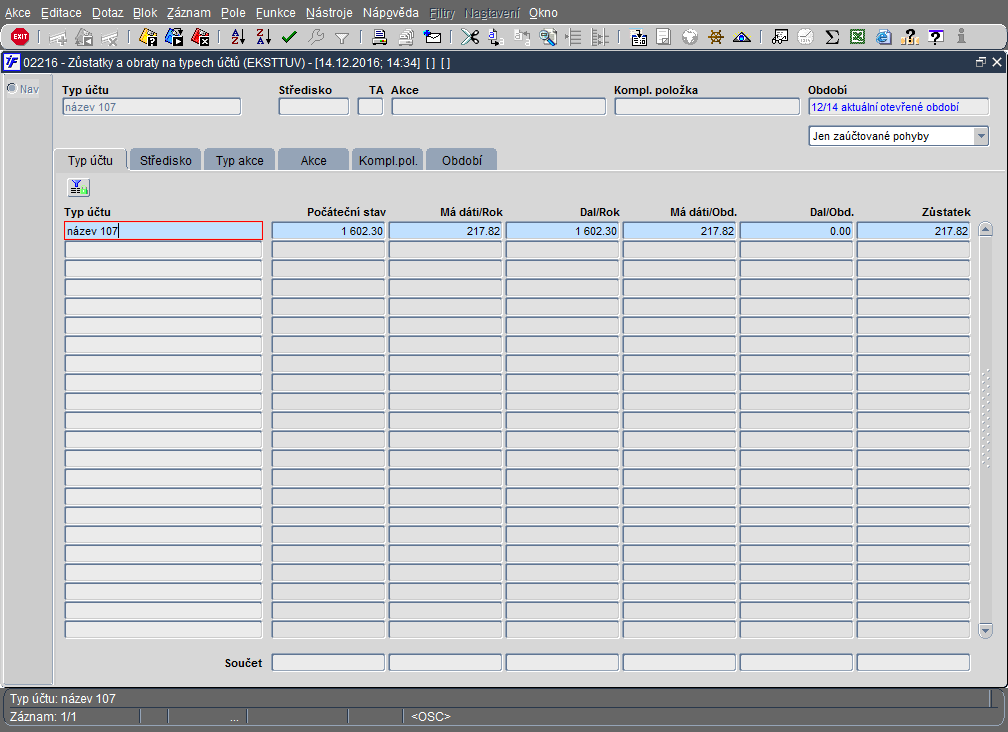Click the magnifier search document icon
This screenshot has width=1008, height=732.
(548, 37)
